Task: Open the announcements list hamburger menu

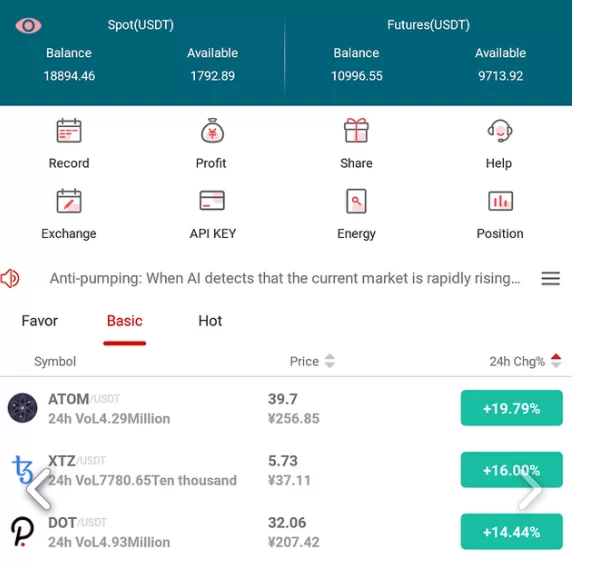Action: pyautogui.click(x=550, y=278)
